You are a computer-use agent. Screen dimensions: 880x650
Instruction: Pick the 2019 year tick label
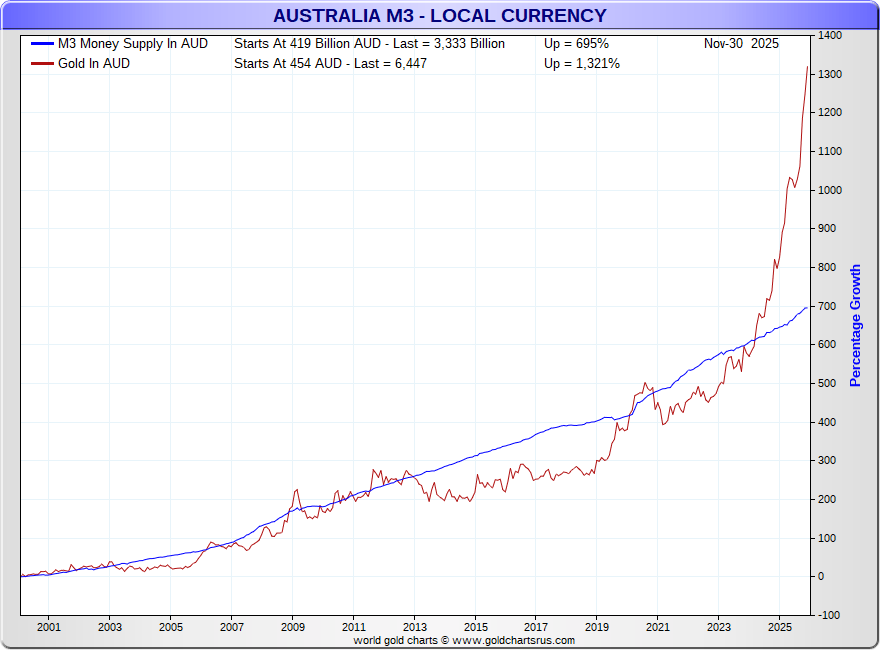596,627
